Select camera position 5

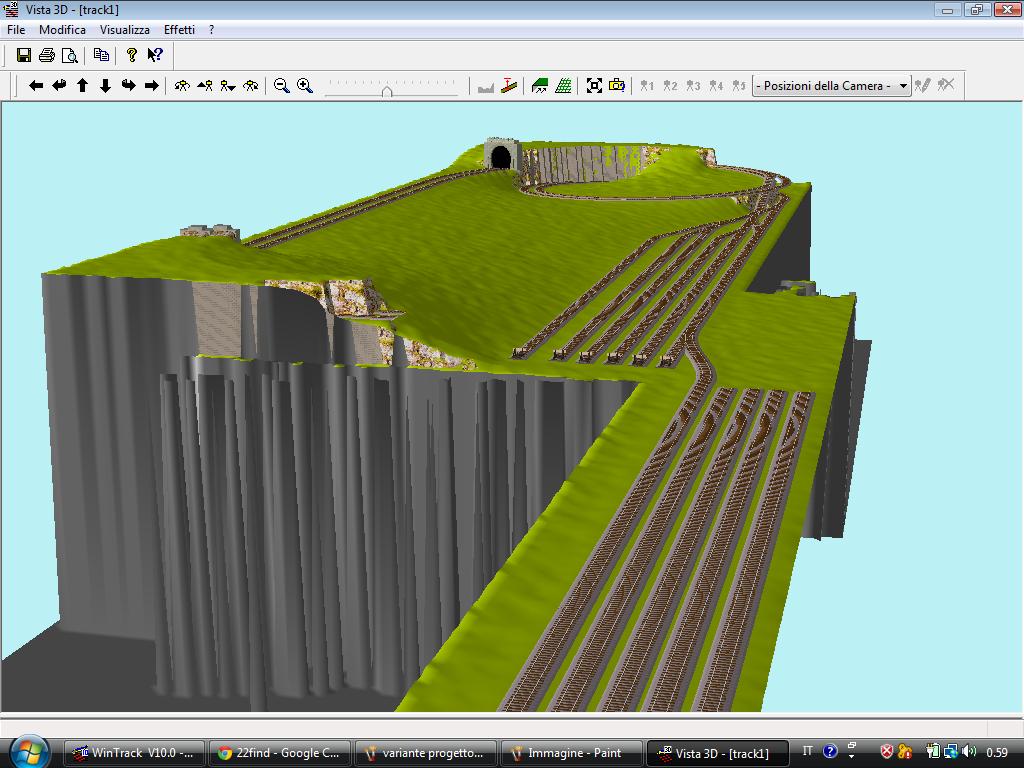point(739,86)
